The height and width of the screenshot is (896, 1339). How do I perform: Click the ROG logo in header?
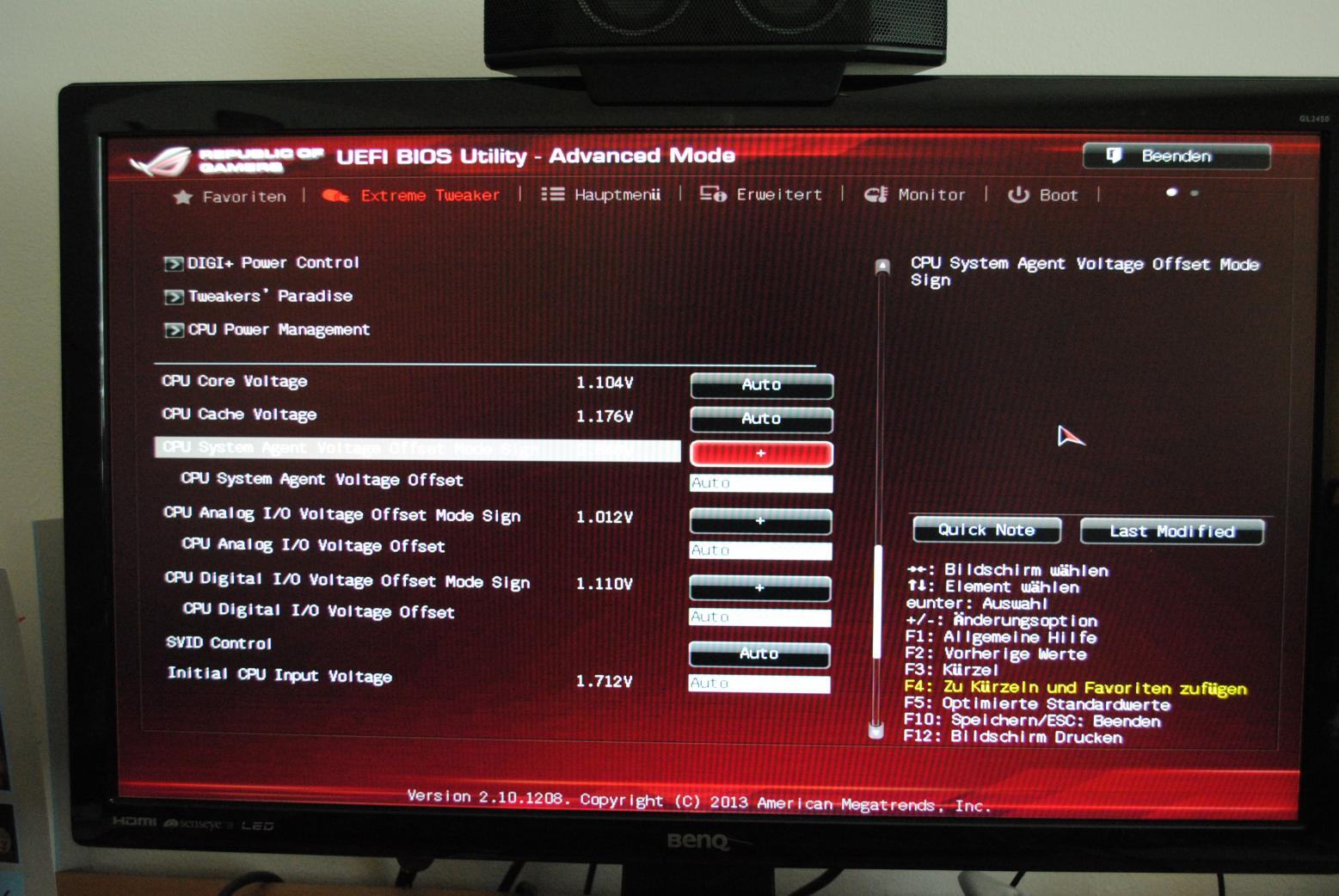point(161,160)
